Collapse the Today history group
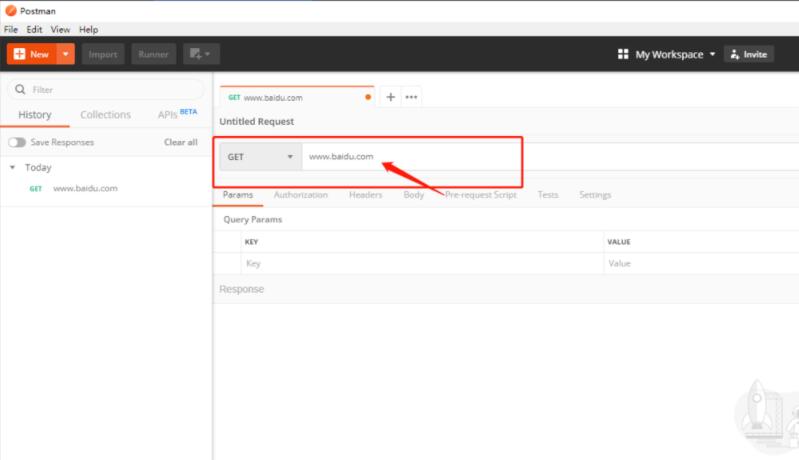 [x=13, y=167]
